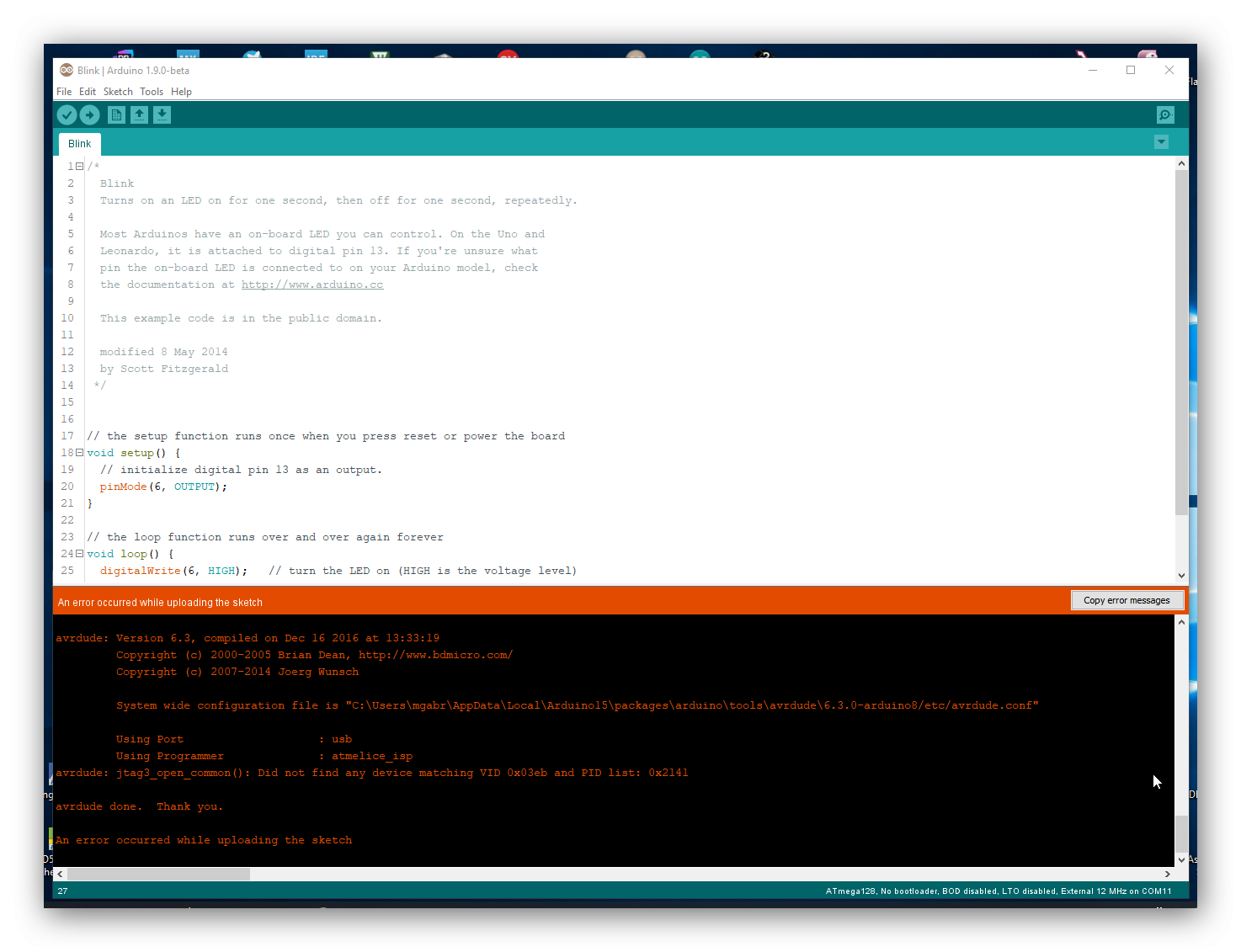Click console horizontal scroll left arrow
This screenshot has width=1241, height=952.
coord(60,874)
